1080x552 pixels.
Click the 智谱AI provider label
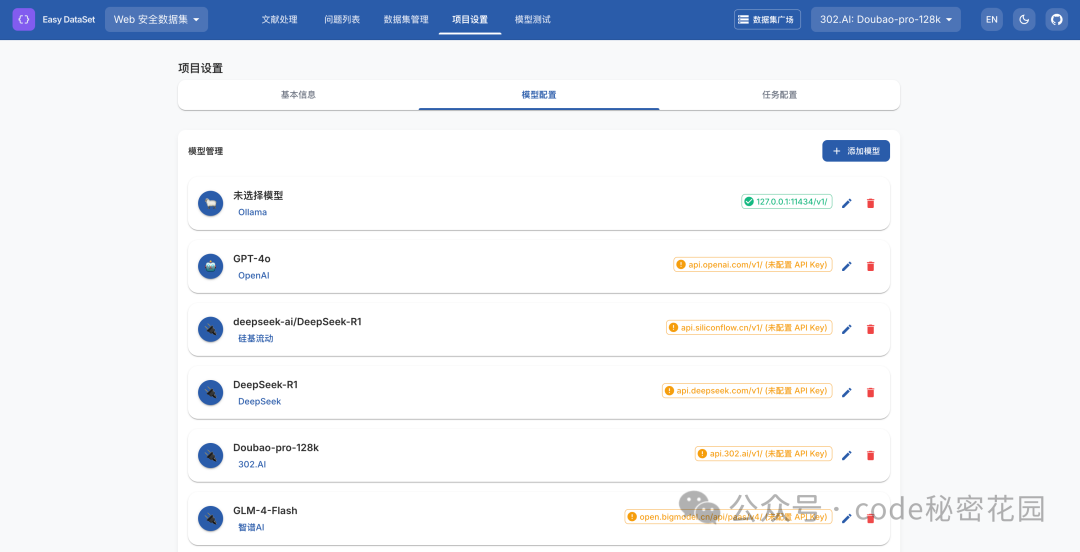coord(251,527)
